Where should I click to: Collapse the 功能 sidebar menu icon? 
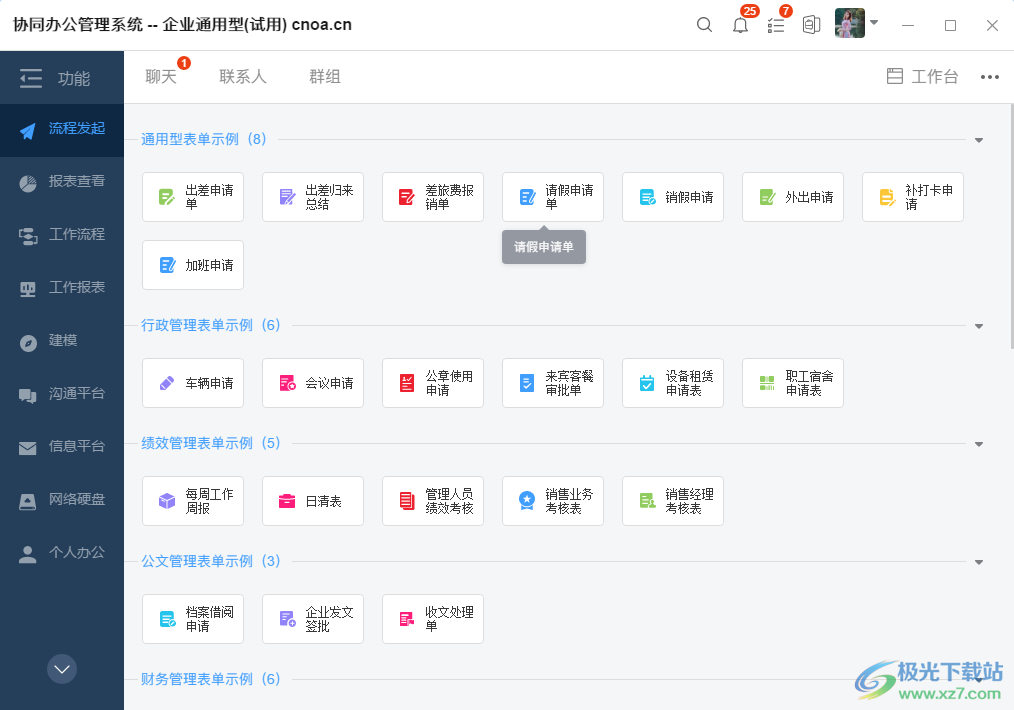coord(30,78)
